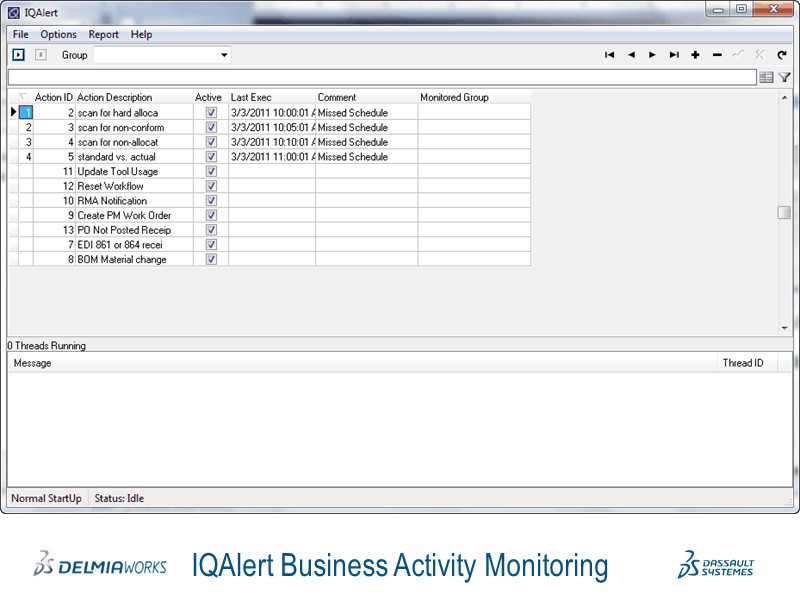
Task: Advance to the next record
Action: tap(652, 55)
